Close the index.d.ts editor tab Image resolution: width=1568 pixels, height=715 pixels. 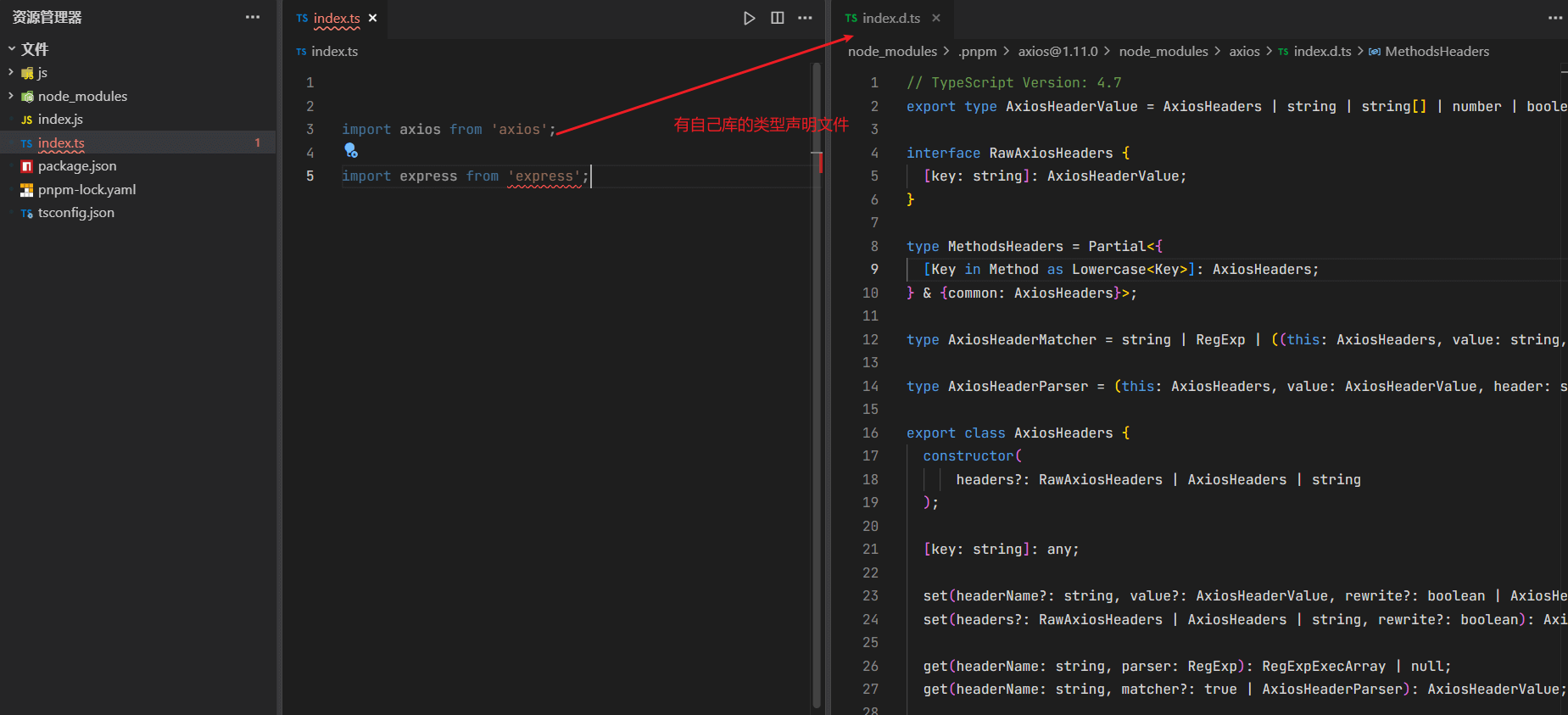tap(936, 18)
